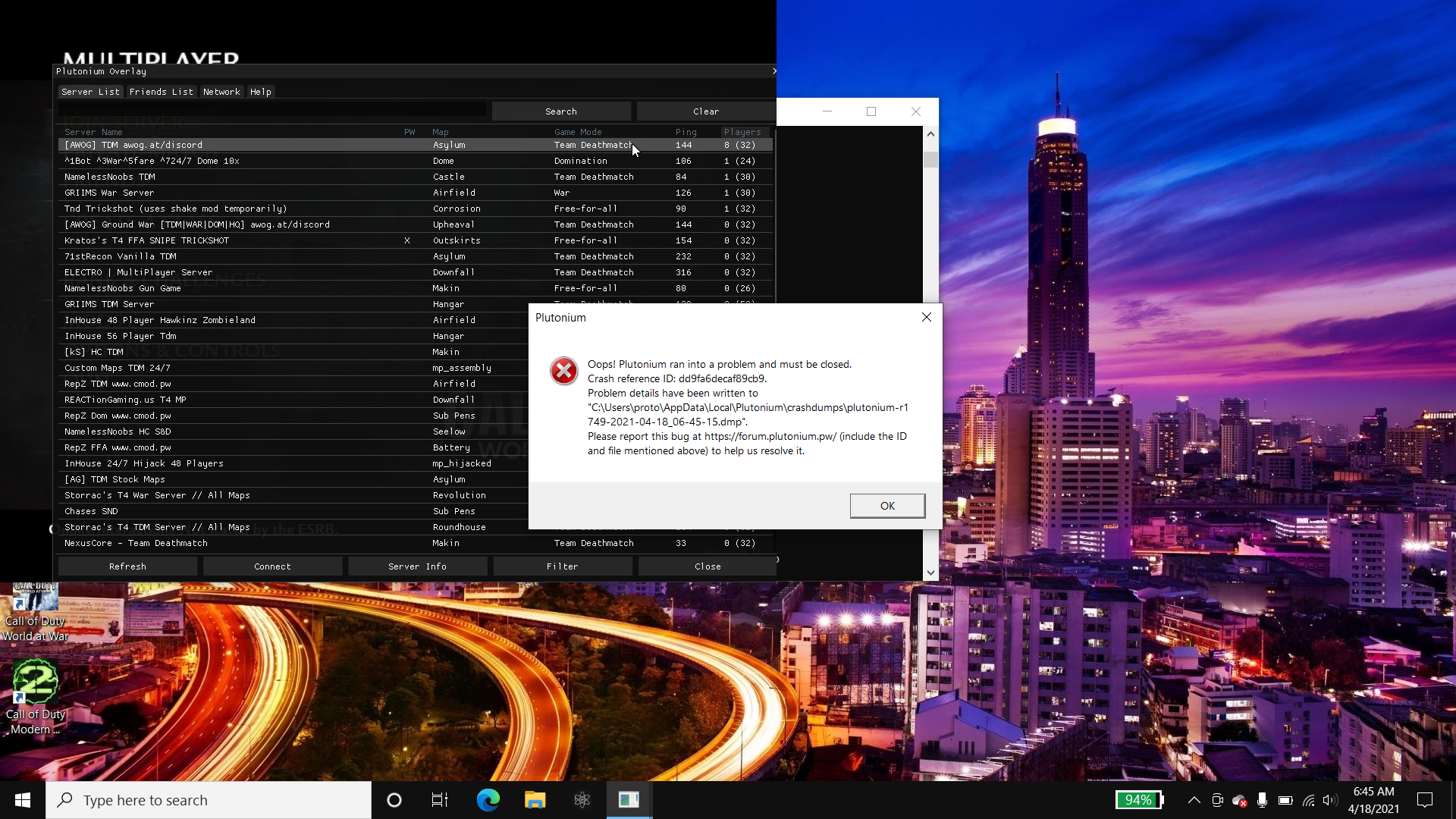Sort servers by Players column

click(742, 132)
